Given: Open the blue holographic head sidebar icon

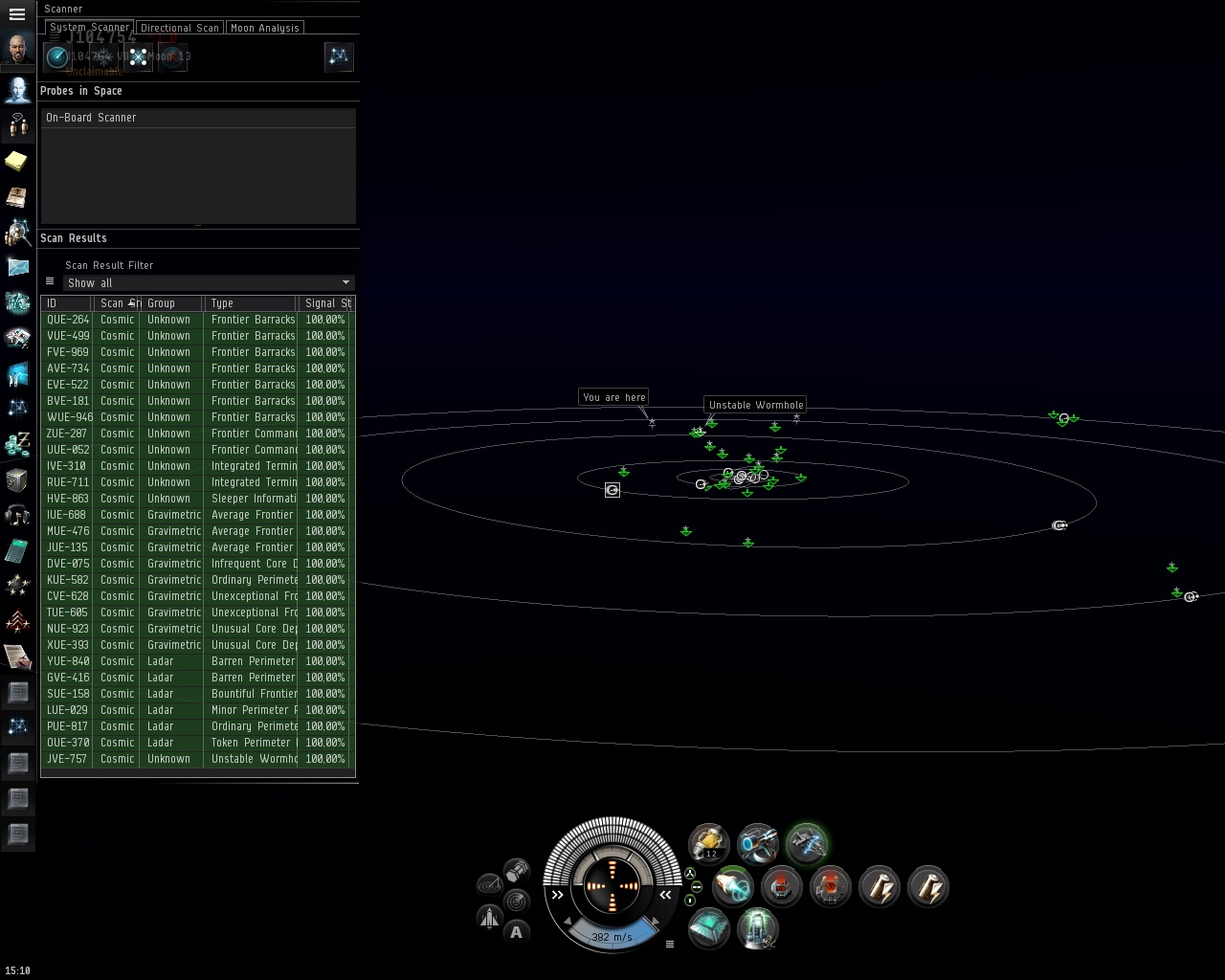Looking at the screenshot, I should (x=17, y=91).
